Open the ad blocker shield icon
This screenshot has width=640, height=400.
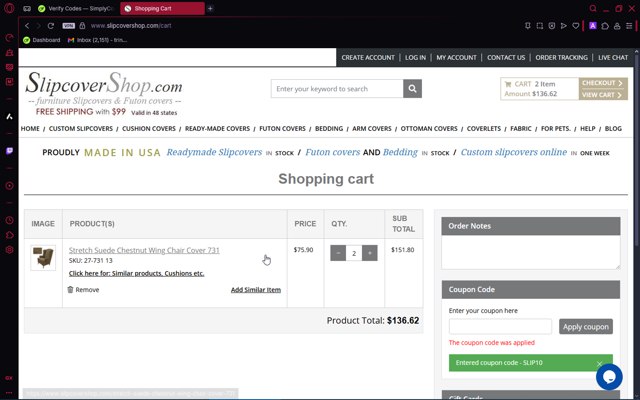(552, 26)
